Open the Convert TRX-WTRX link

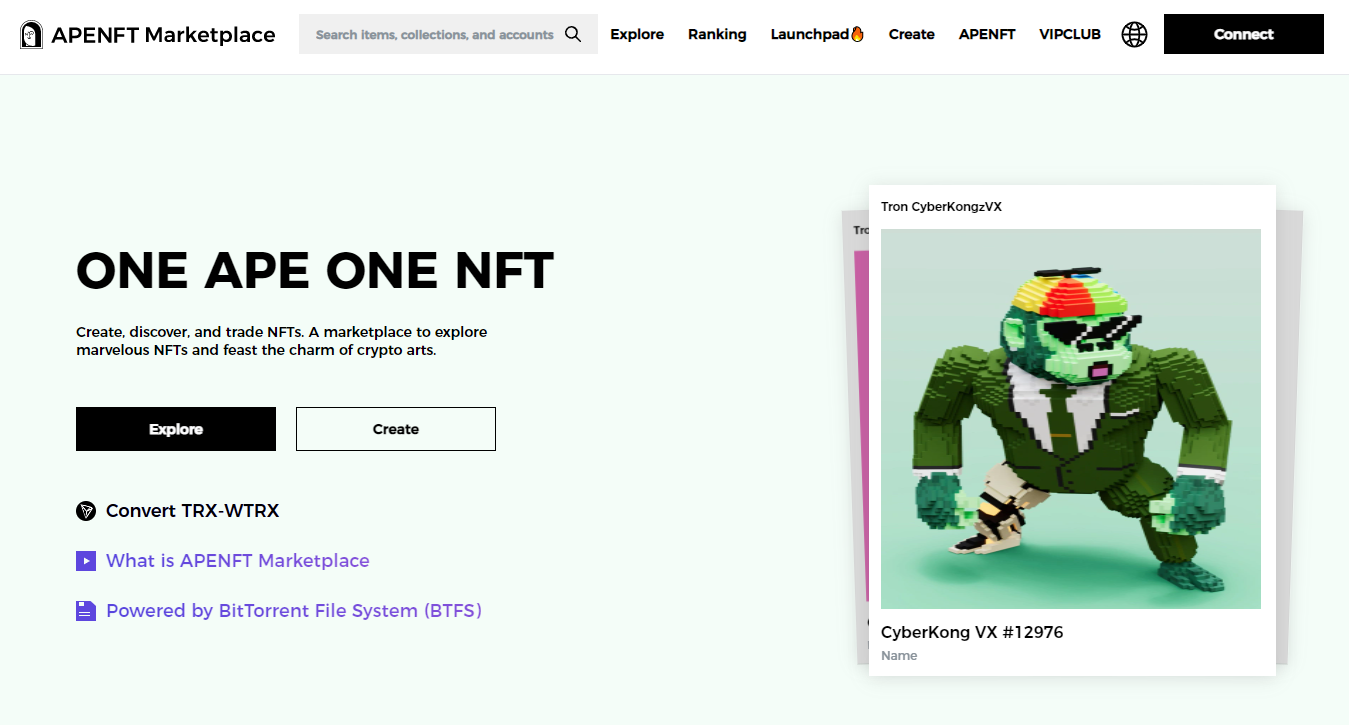(192, 511)
